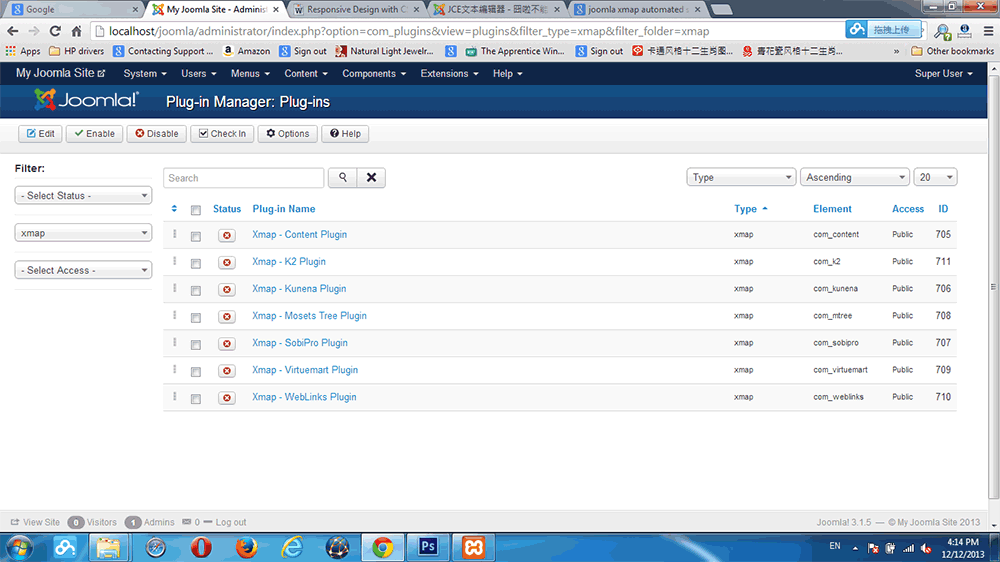1000x562 pixels.
Task: Check the box for Xmap - Mosets Tree Plugin
Action: [196, 317]
